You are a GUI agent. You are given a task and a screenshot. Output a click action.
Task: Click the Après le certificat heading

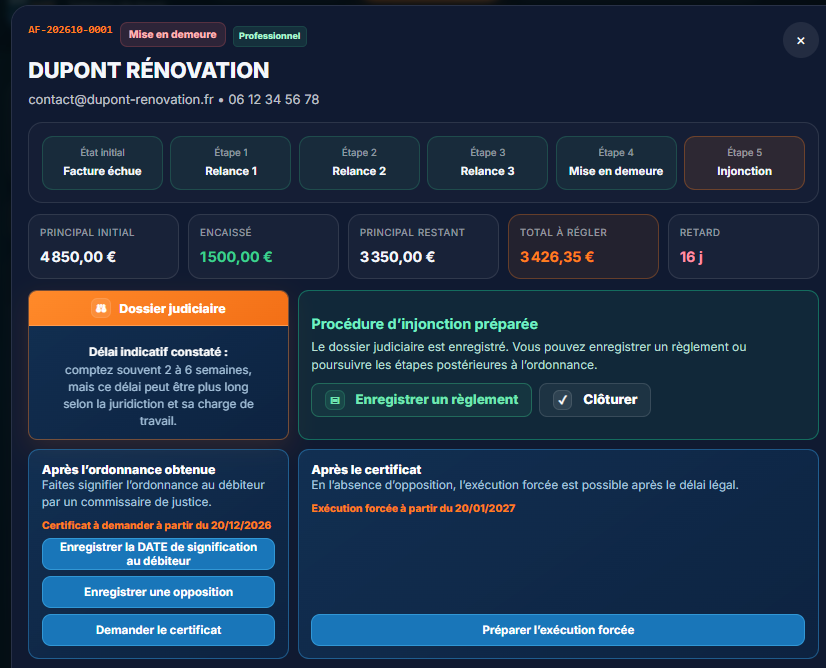(366, 469)
